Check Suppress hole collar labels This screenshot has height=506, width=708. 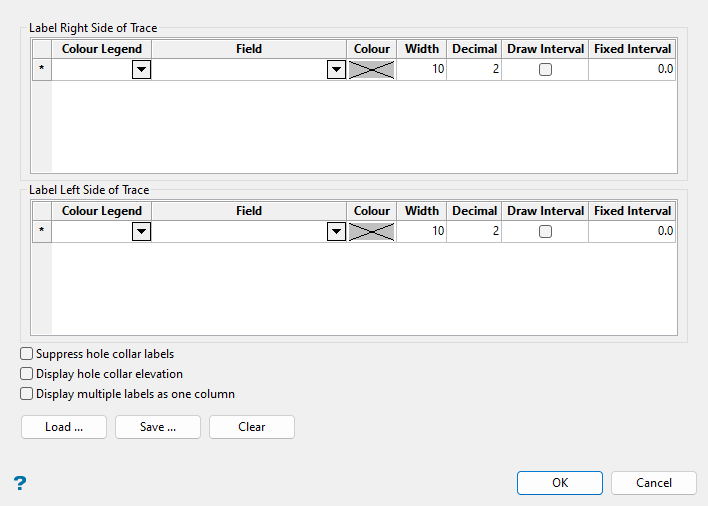(x=27, y=354)
